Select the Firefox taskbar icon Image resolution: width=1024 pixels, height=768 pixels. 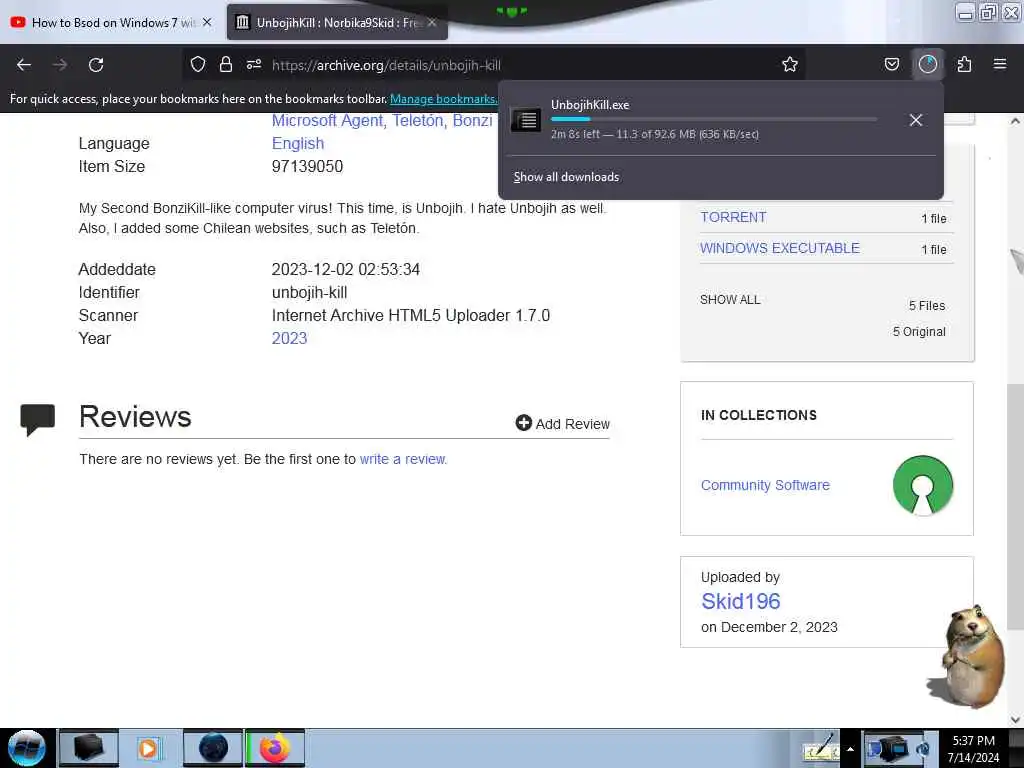[x=275, y=748]
